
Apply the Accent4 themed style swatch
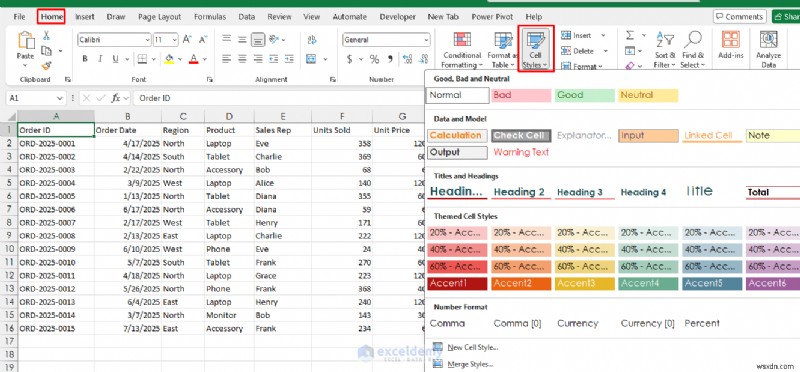[648, 283]
